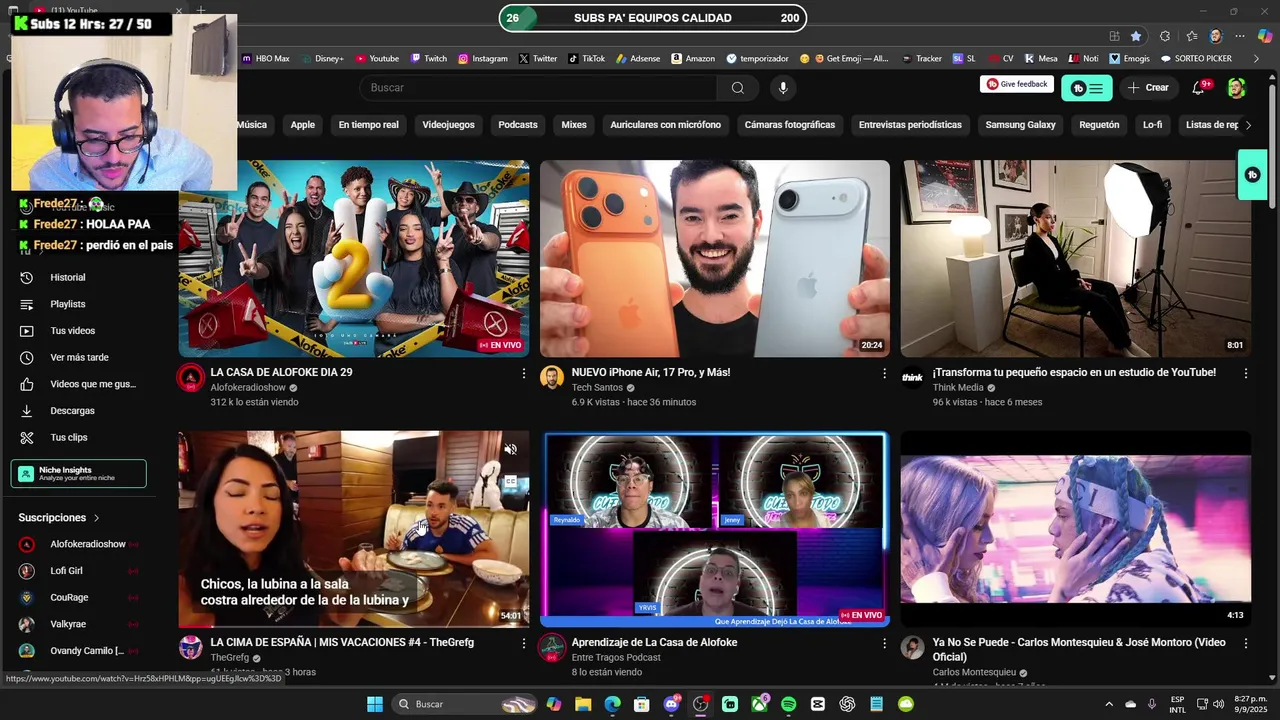Open options for Aprendizaje de La Casa video

[x=884, y=643]
